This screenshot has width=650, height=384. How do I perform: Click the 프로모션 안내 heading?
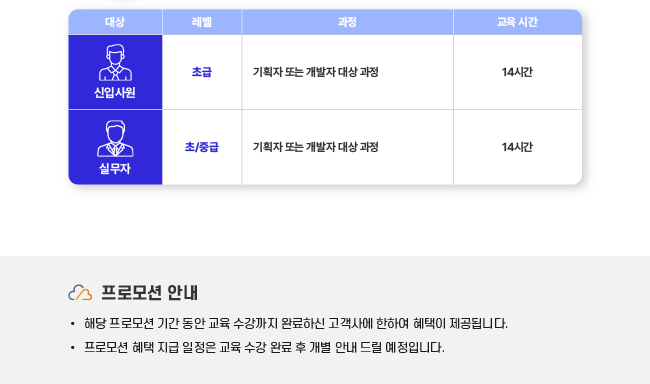[x=150, y=293]
